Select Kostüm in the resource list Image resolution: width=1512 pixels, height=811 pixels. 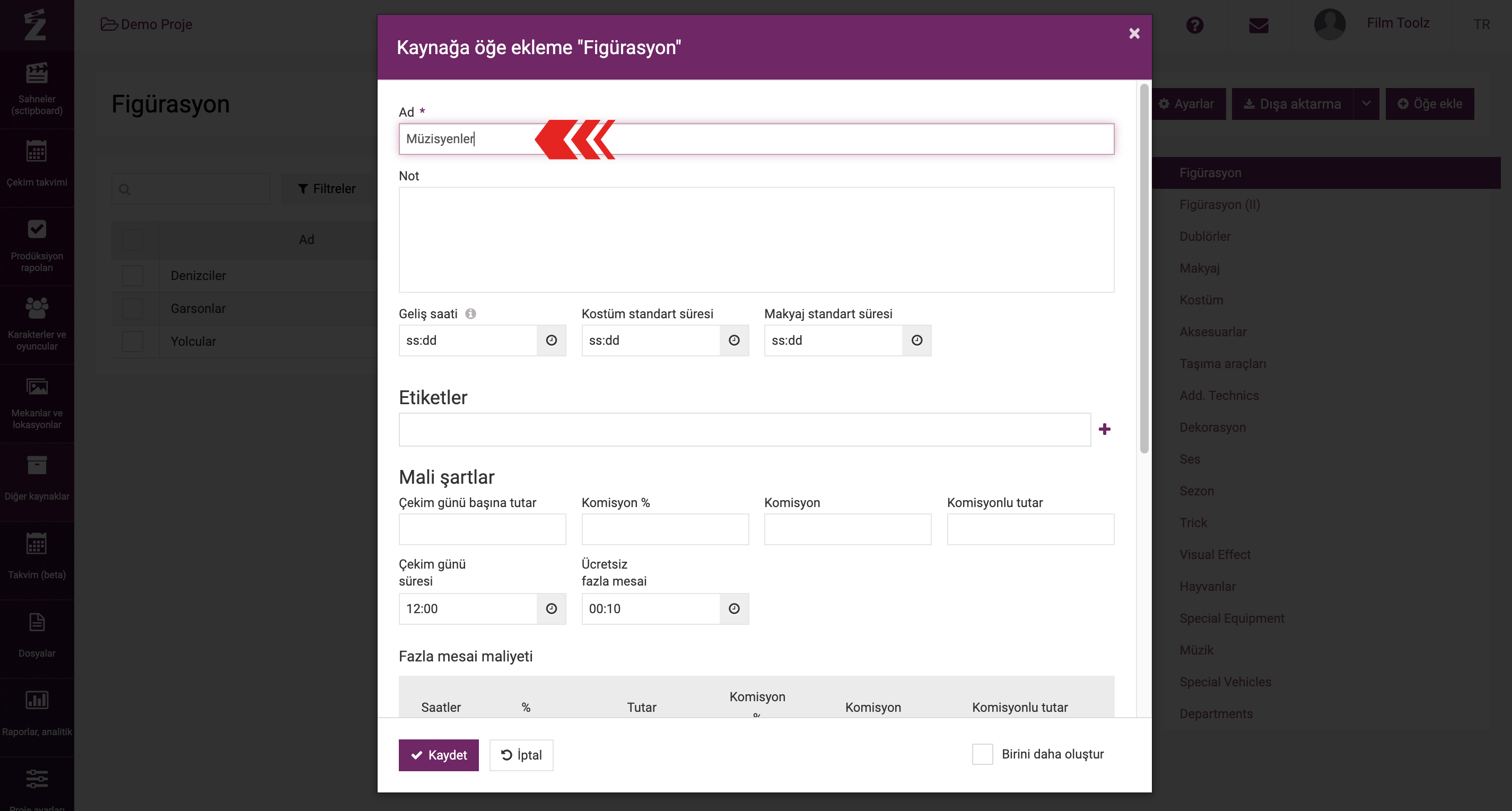[x=1201, y=300]
